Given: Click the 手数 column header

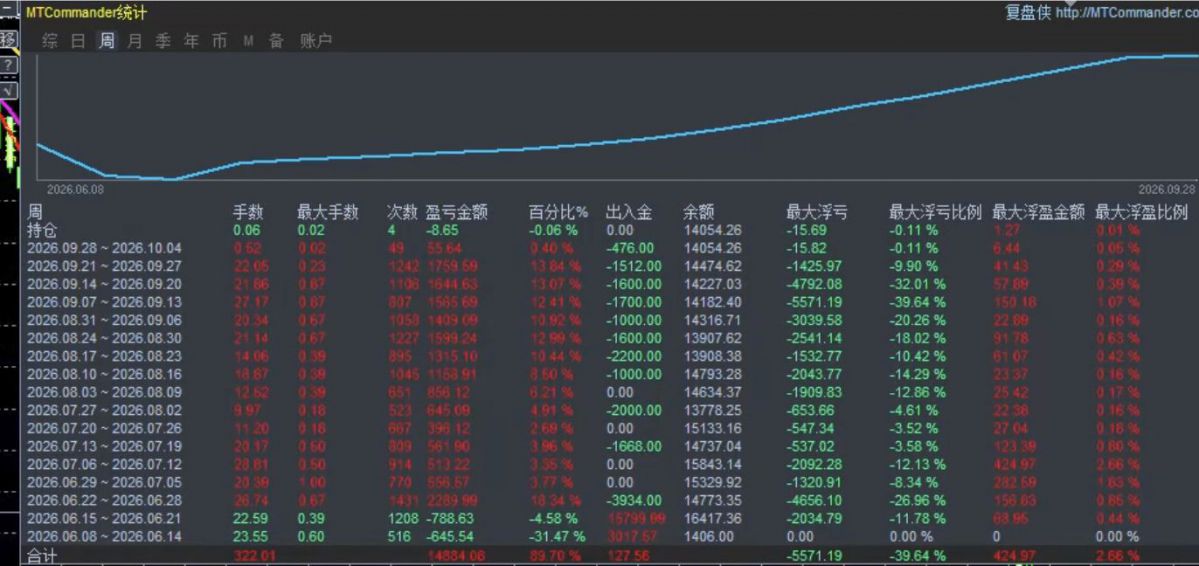Looking at the screenshot, I should 248,213.
